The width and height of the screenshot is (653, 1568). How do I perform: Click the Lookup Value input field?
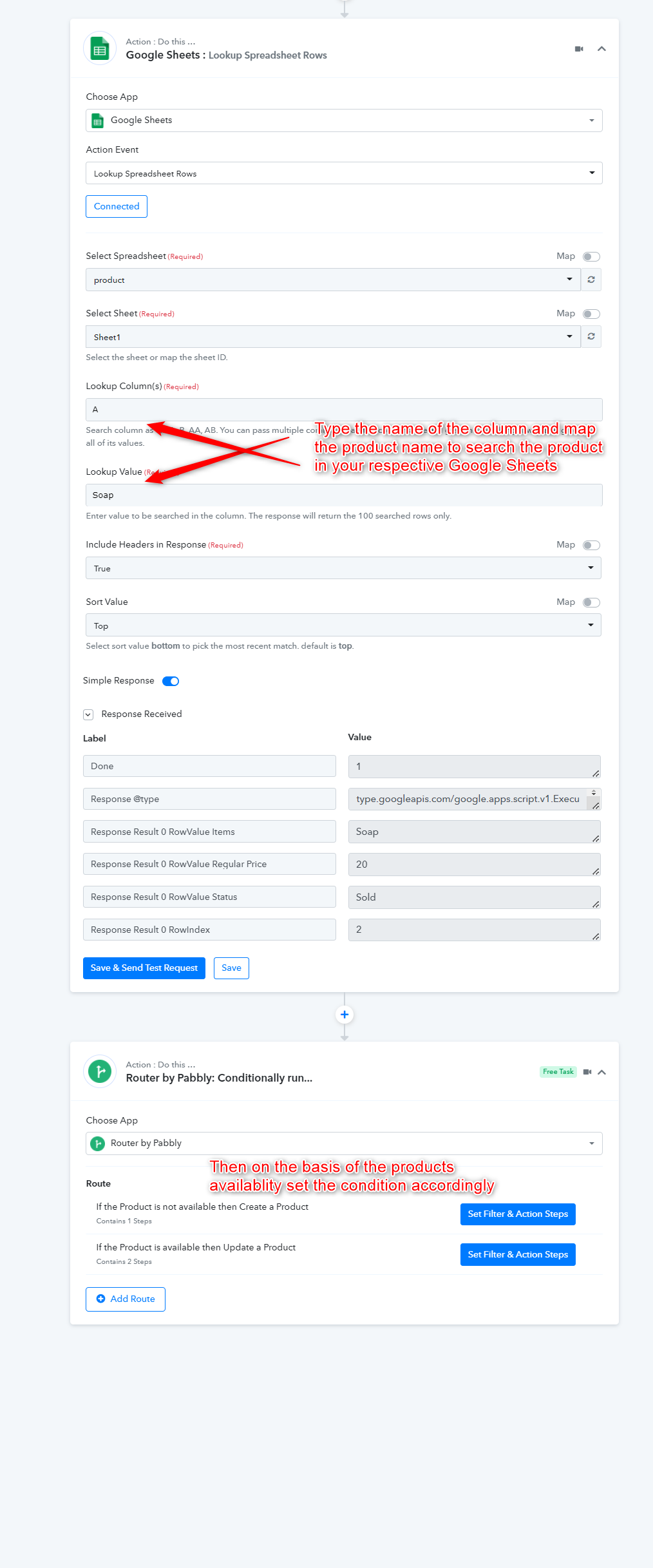tap(344, 495)
